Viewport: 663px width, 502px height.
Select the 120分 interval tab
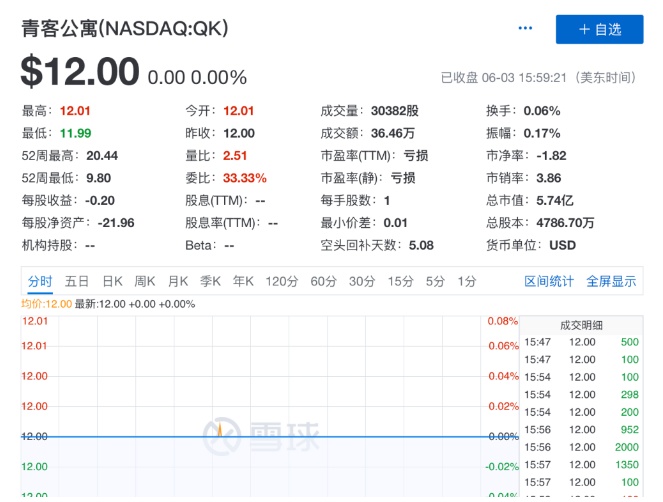click(x=282, y=281)
